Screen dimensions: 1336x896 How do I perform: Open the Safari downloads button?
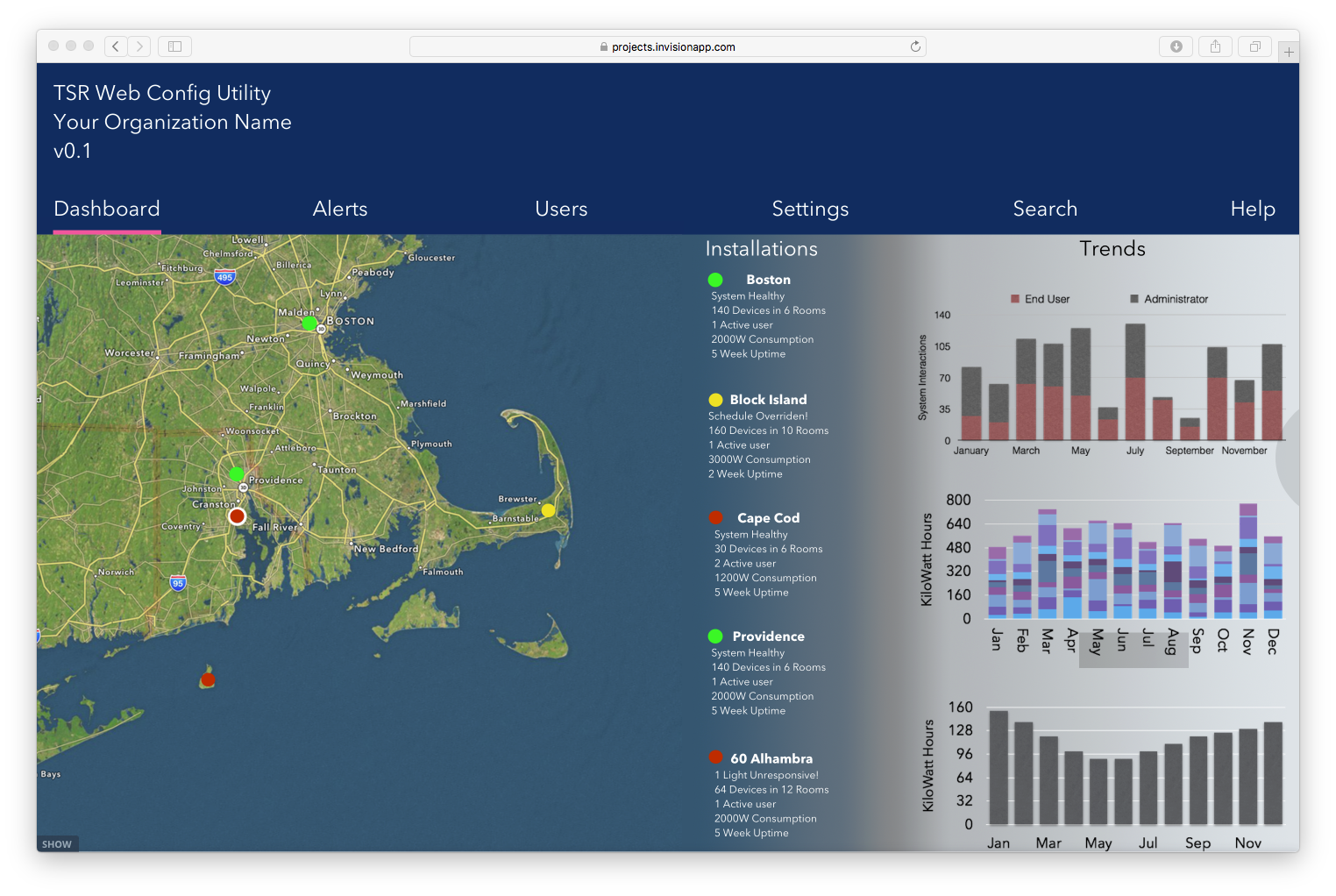click(1176, 46)
